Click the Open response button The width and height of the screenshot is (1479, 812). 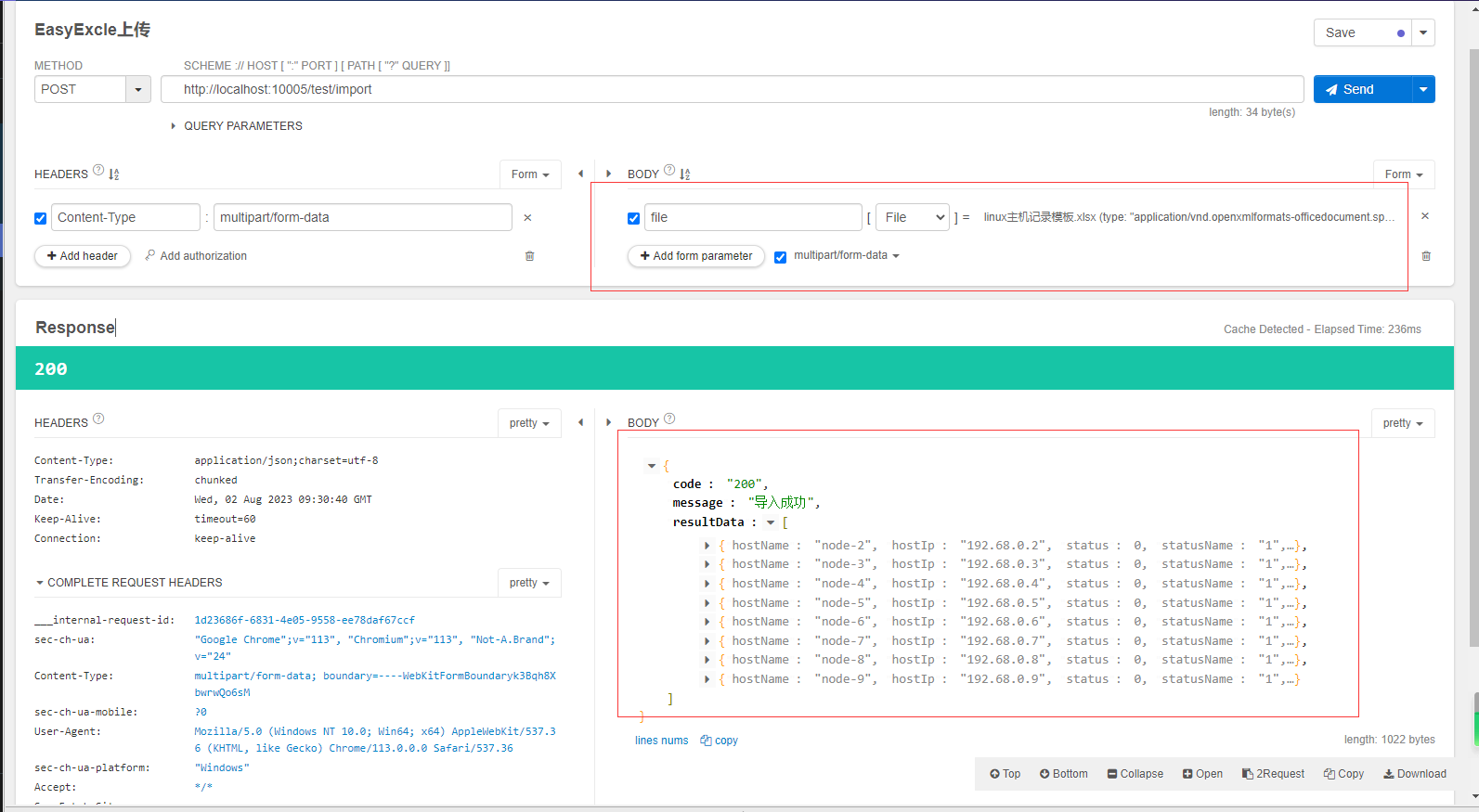pyautogui.click(x=1202, y=774)
